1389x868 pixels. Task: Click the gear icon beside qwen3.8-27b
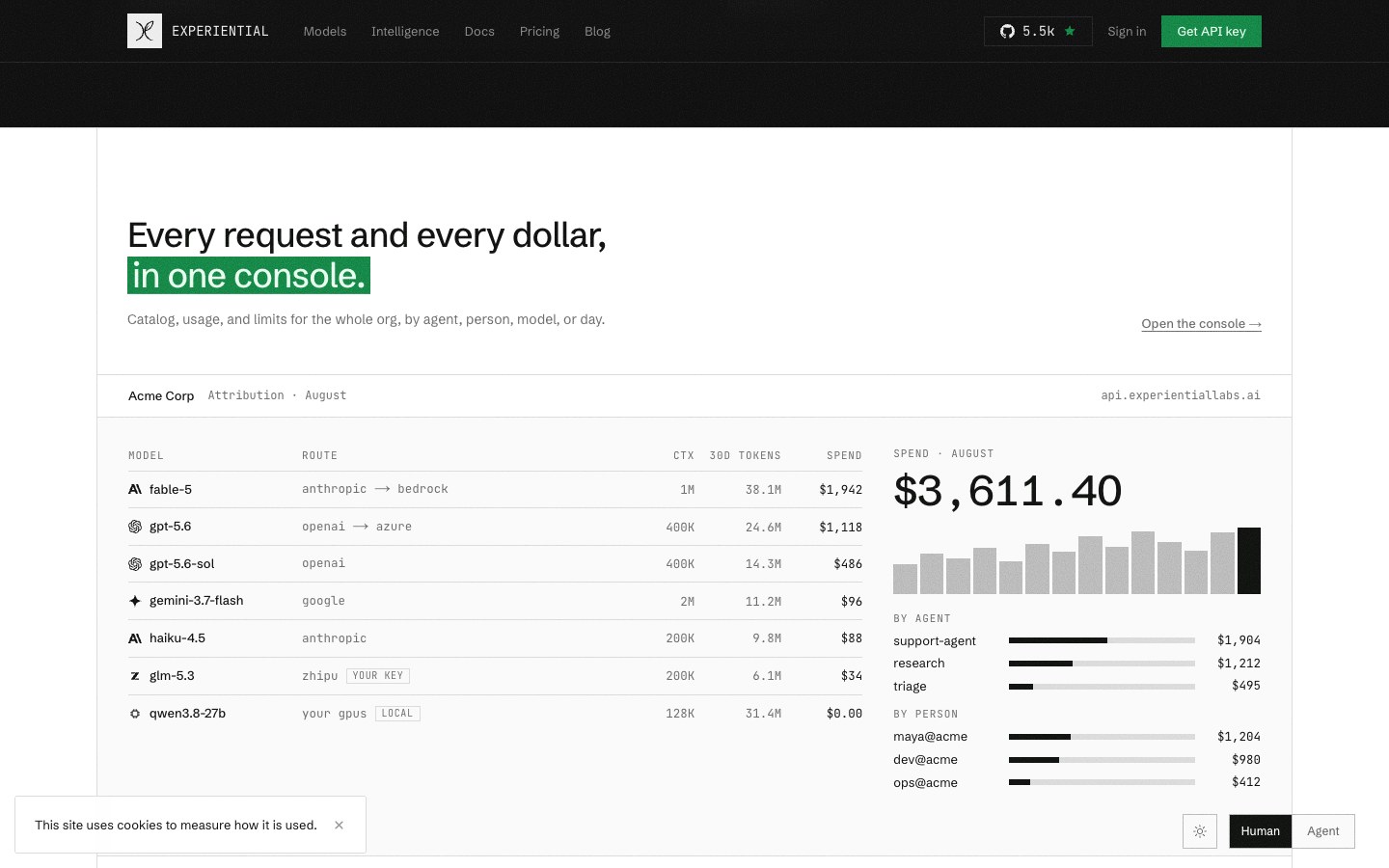[x=135, y=714]
